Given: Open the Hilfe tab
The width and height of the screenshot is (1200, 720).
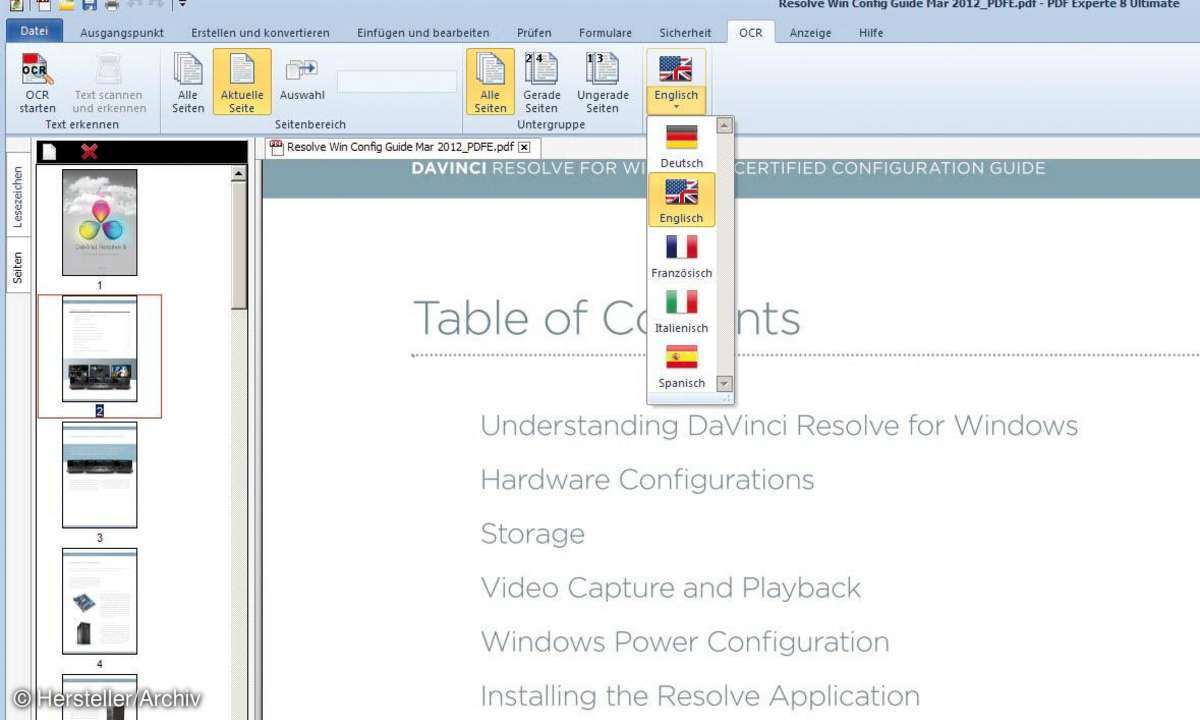Looking at the screenshot, I should [871, 33].
